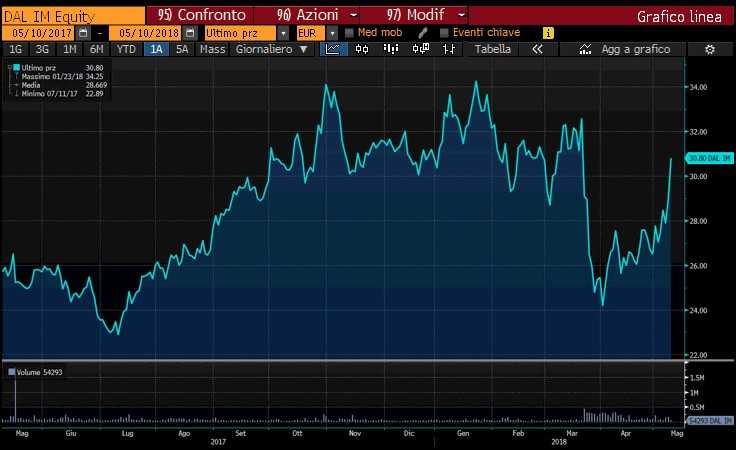Select the annotated candle chart icon

click(421, 49)
